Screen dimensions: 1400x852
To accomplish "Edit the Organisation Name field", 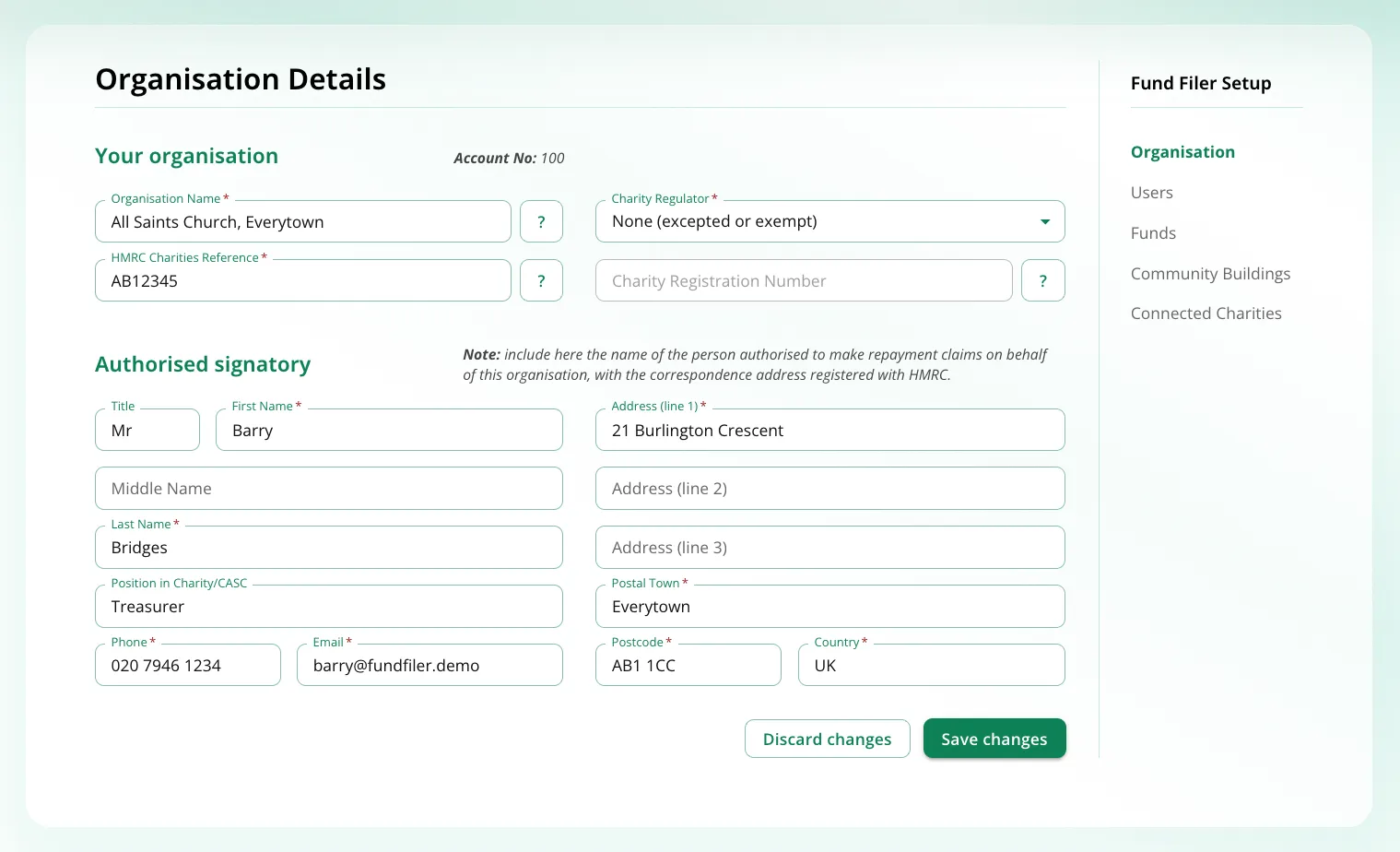I will click(303, 221).
